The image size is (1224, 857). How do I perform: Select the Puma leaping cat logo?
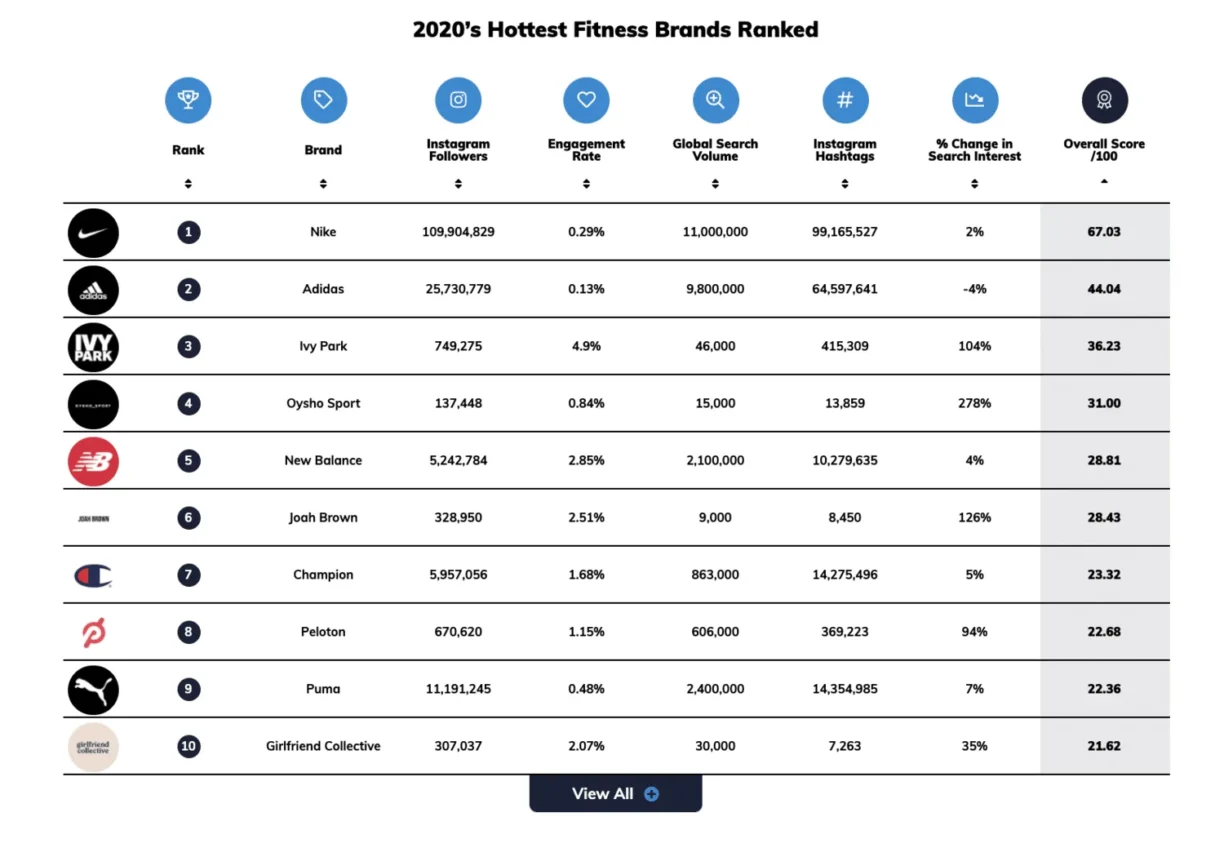tap(93, 689)
